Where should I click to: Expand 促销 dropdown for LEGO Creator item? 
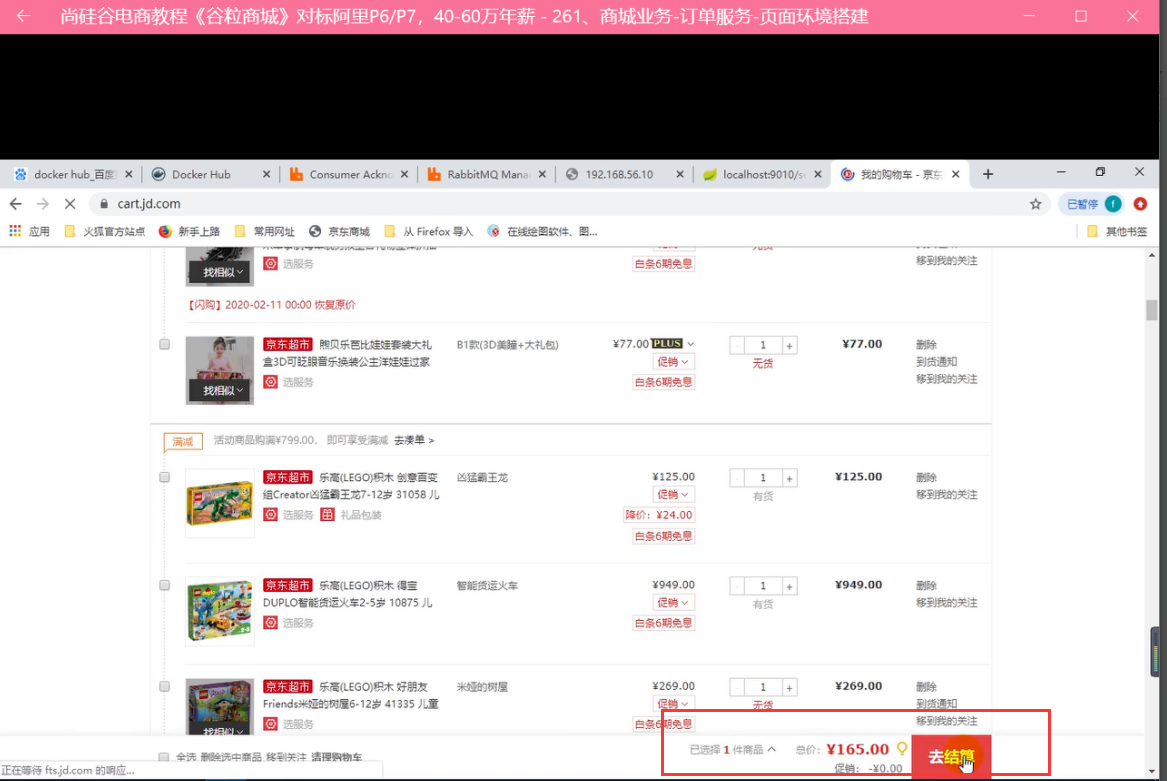pyautogui.click(x=673, y=494)
